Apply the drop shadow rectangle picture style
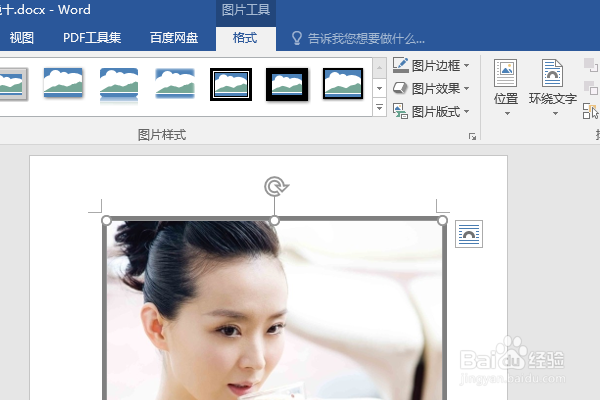Screen dimensions: 600x400 63,83
